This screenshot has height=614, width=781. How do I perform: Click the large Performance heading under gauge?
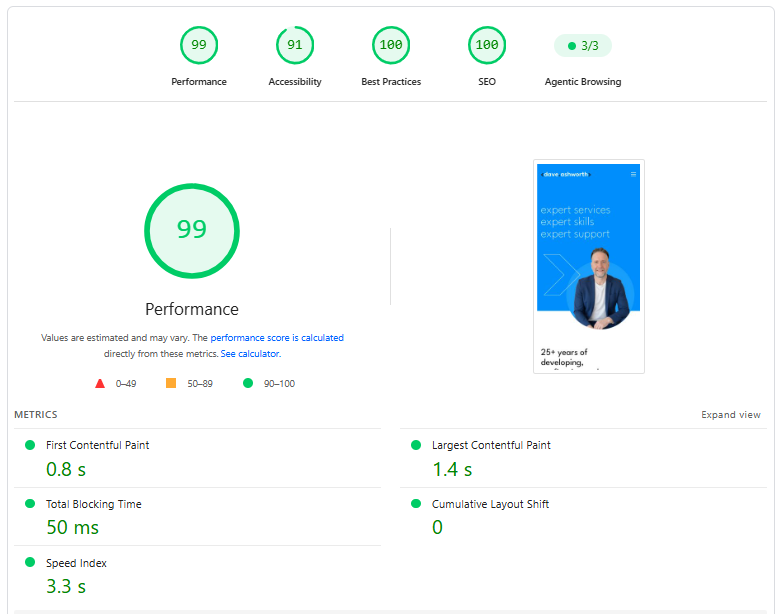click(x=192, y=309)
